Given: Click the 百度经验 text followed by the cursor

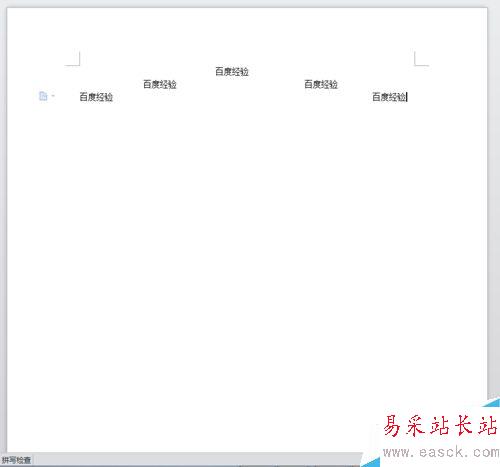Looking at the screenshot, I should pyautogui.click(x=389, y=97).
